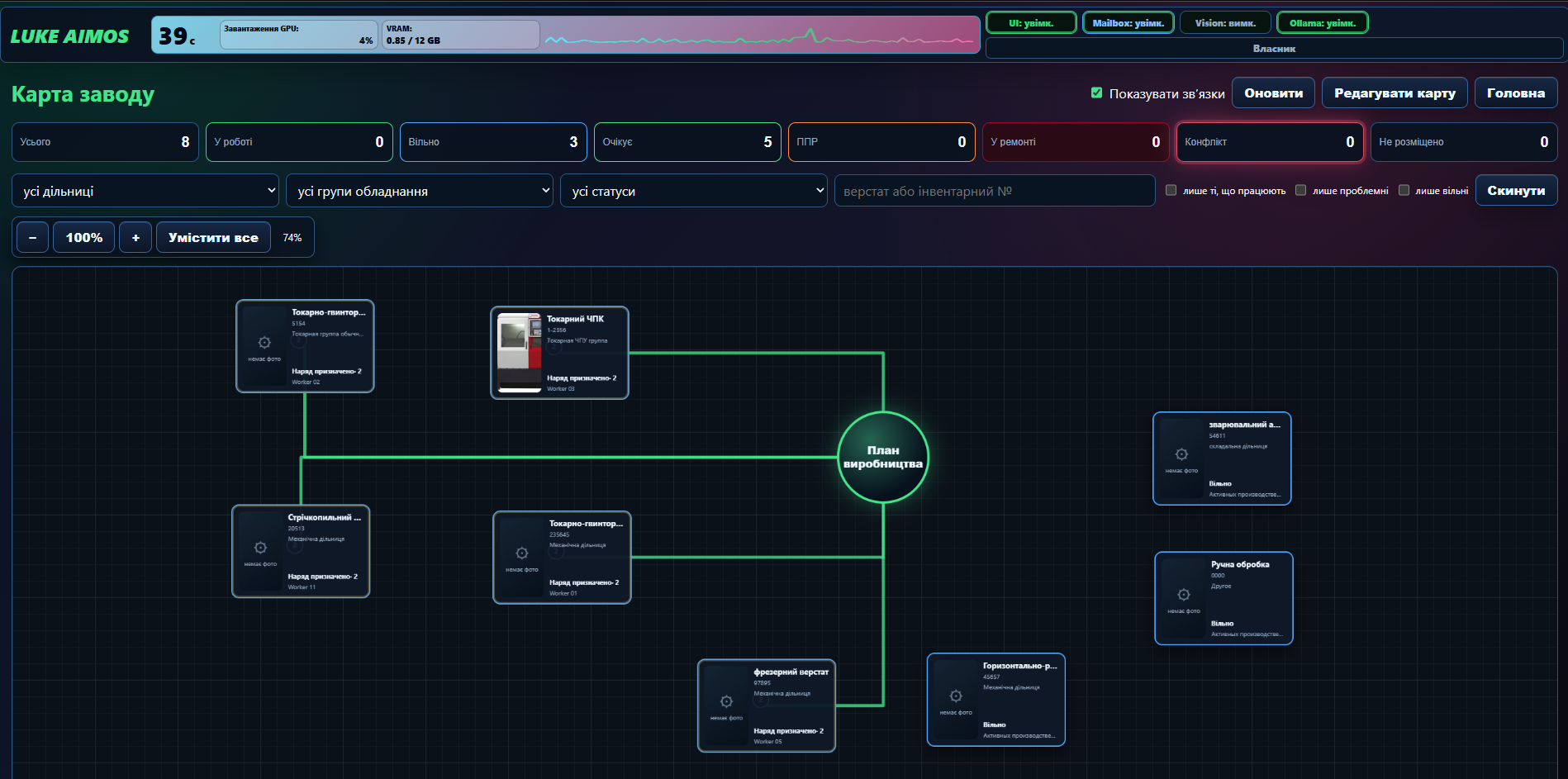The image size is (1568, 779).
Task: Focus верстат або інвентарний № search field
Action: [995, 191]
